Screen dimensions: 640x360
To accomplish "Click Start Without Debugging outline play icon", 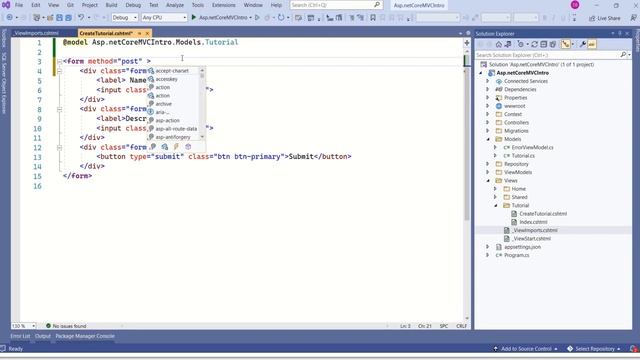I will 257,18.
